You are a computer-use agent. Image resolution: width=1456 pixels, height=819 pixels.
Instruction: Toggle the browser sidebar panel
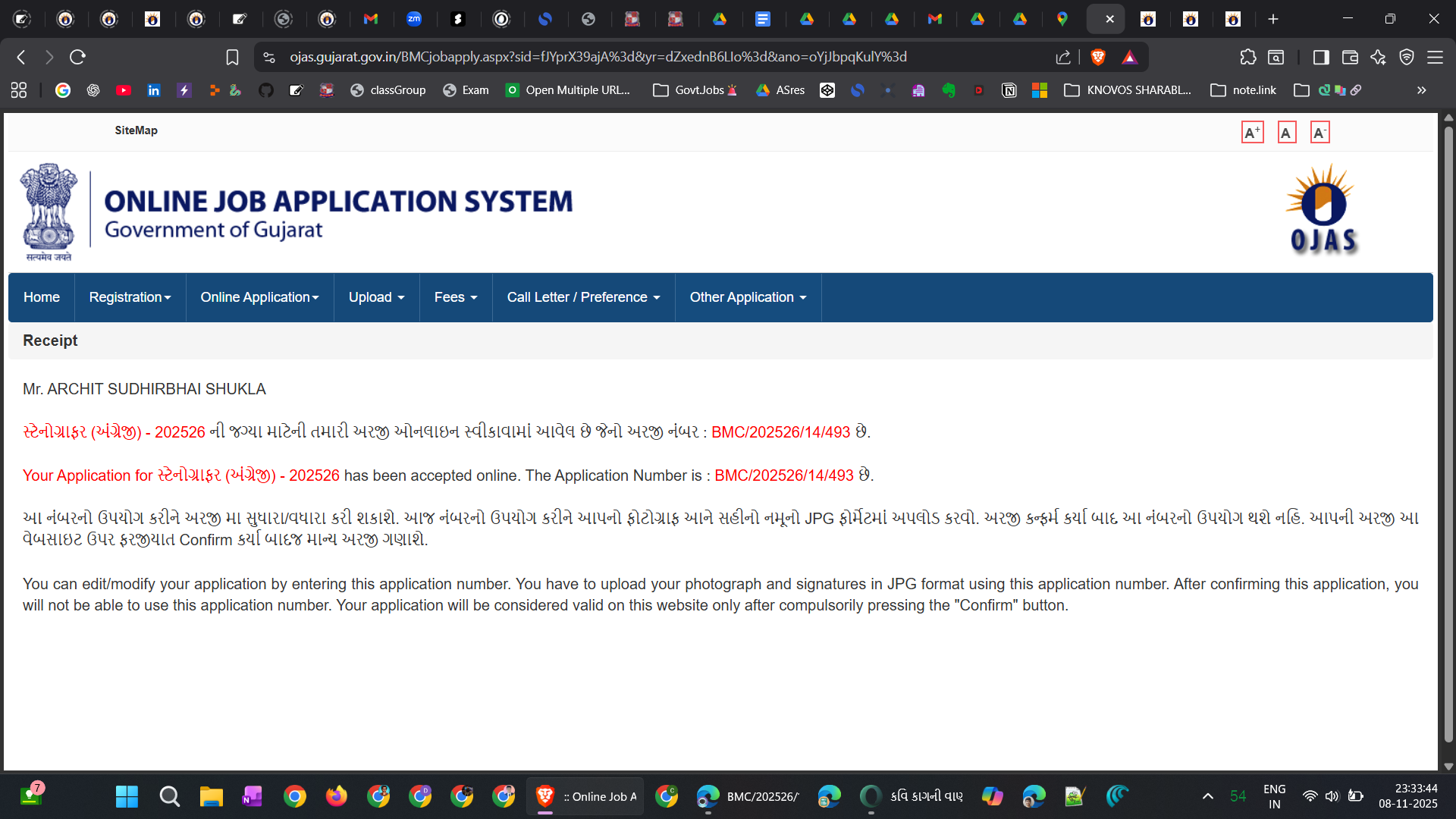point(1320,57)
